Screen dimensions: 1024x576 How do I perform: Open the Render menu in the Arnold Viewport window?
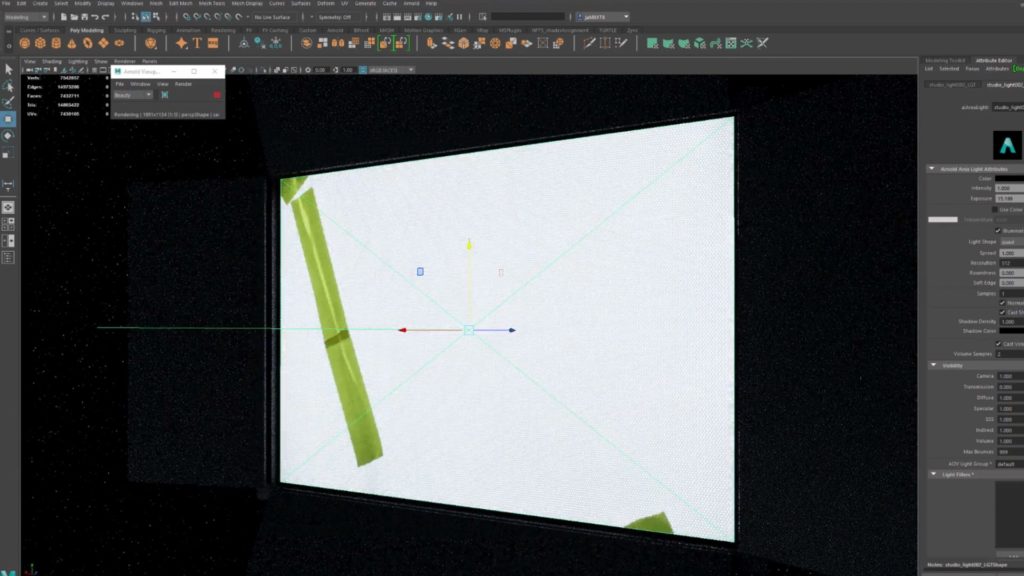184,84
